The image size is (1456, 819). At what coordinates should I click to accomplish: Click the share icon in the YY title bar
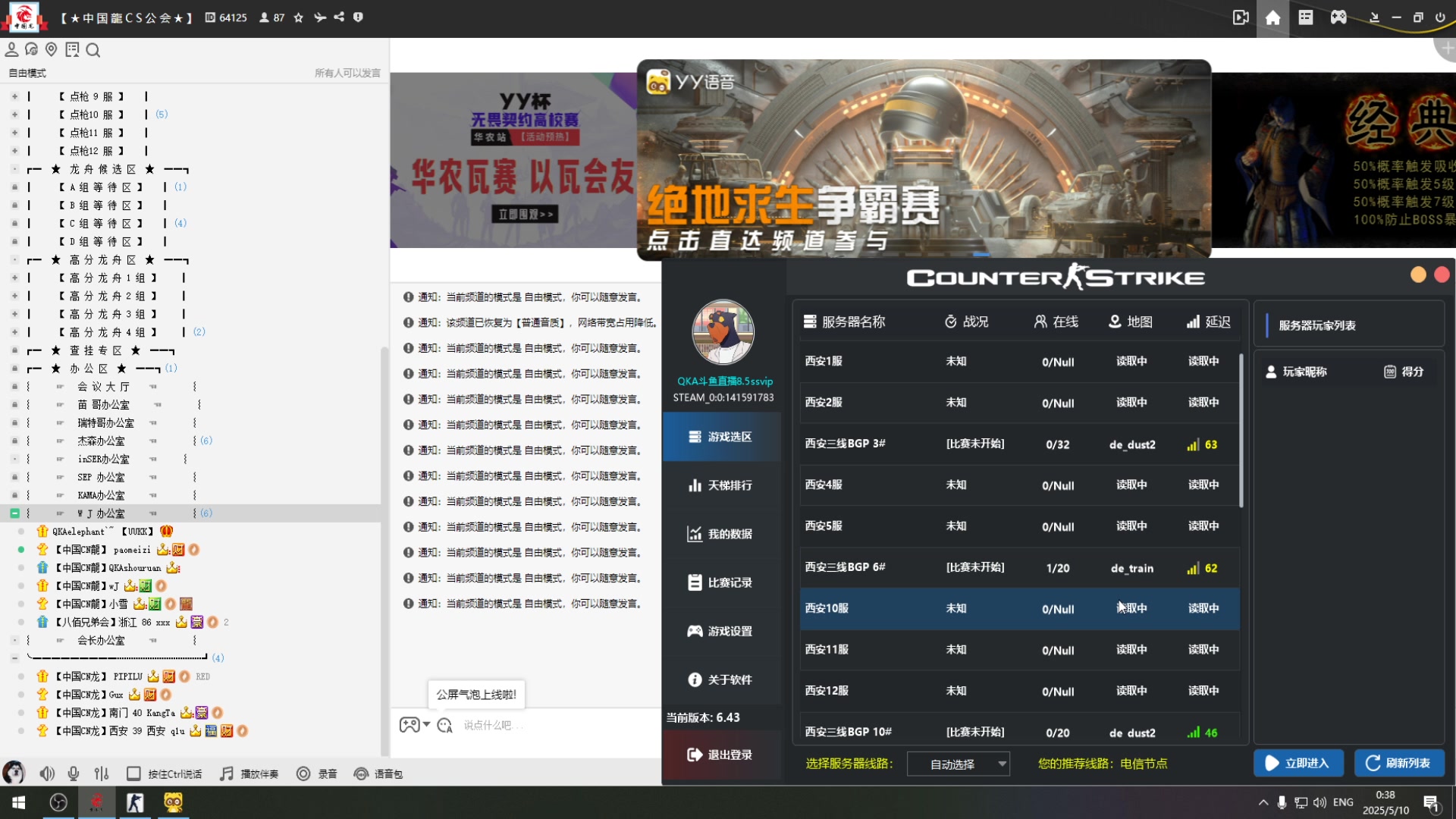point(339,17)
